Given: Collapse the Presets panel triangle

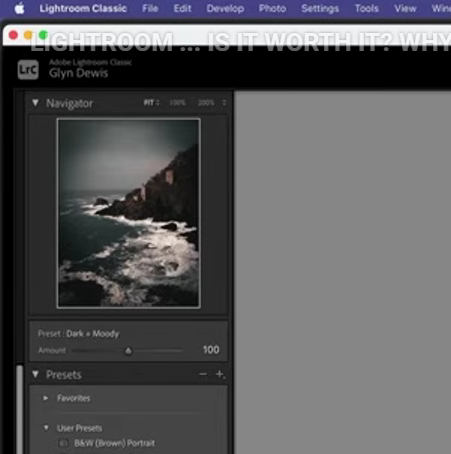Looking at the screenshot, I should [x=35, y=374].
